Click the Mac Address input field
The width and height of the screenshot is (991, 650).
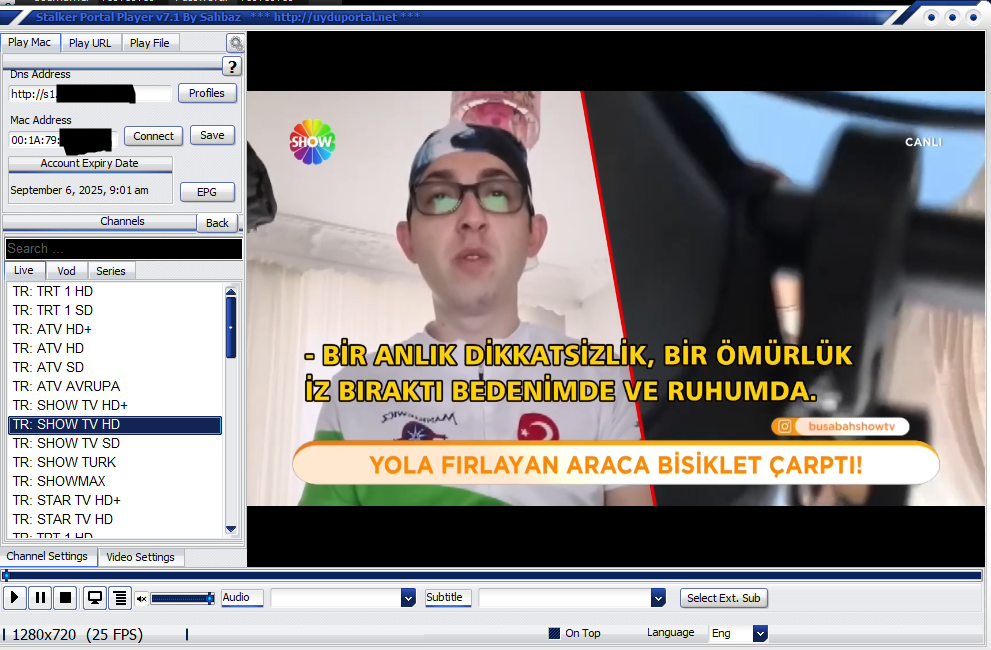(63, 140)
